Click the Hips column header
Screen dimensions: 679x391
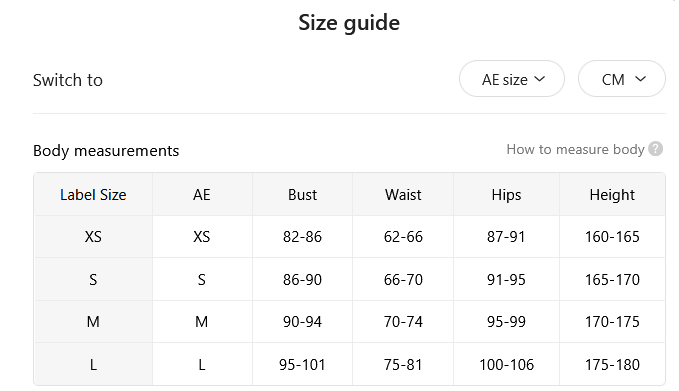coord(506,194)
